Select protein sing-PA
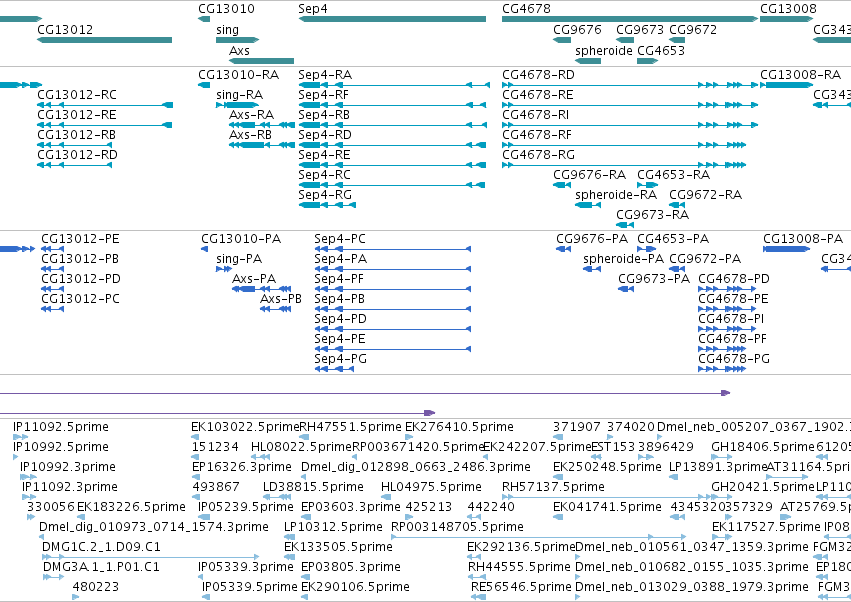 point(239,259)
